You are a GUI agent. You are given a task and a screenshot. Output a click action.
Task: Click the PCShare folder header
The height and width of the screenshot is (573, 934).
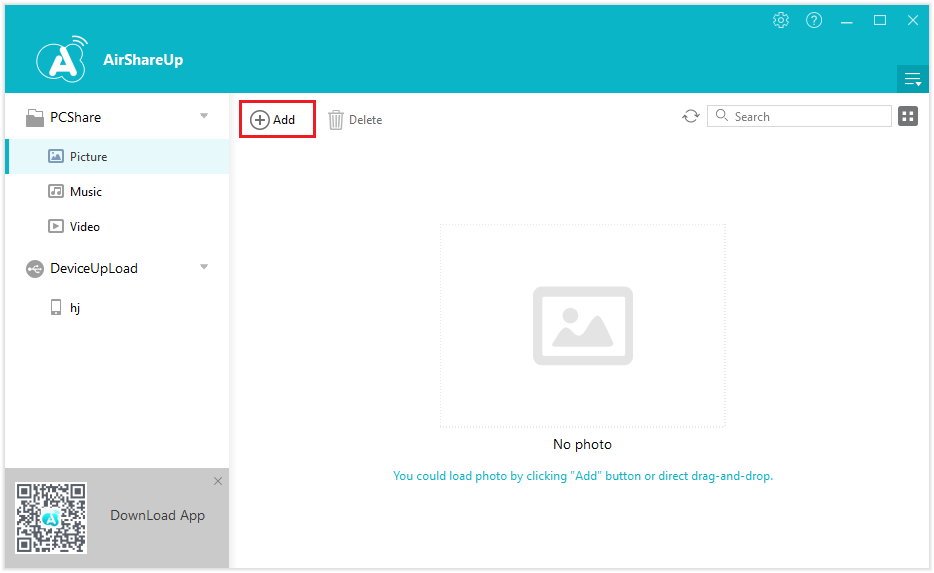point(64,117)
